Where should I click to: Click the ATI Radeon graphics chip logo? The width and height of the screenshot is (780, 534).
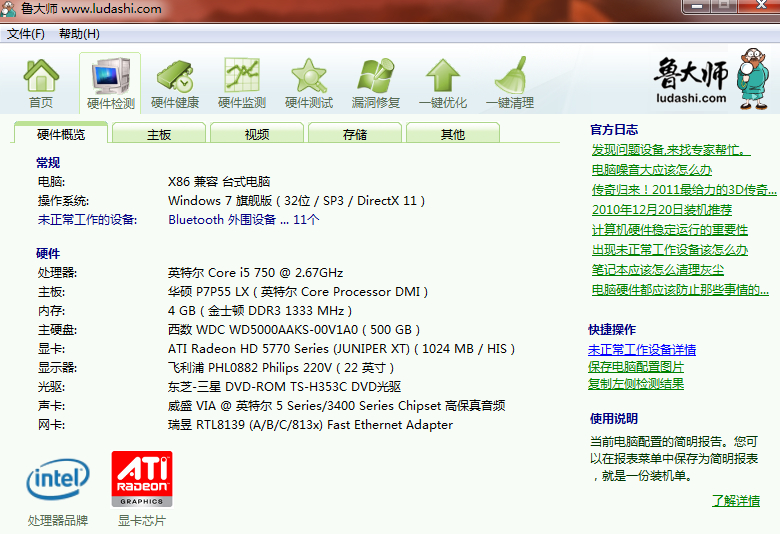click(x=142, y=479)
